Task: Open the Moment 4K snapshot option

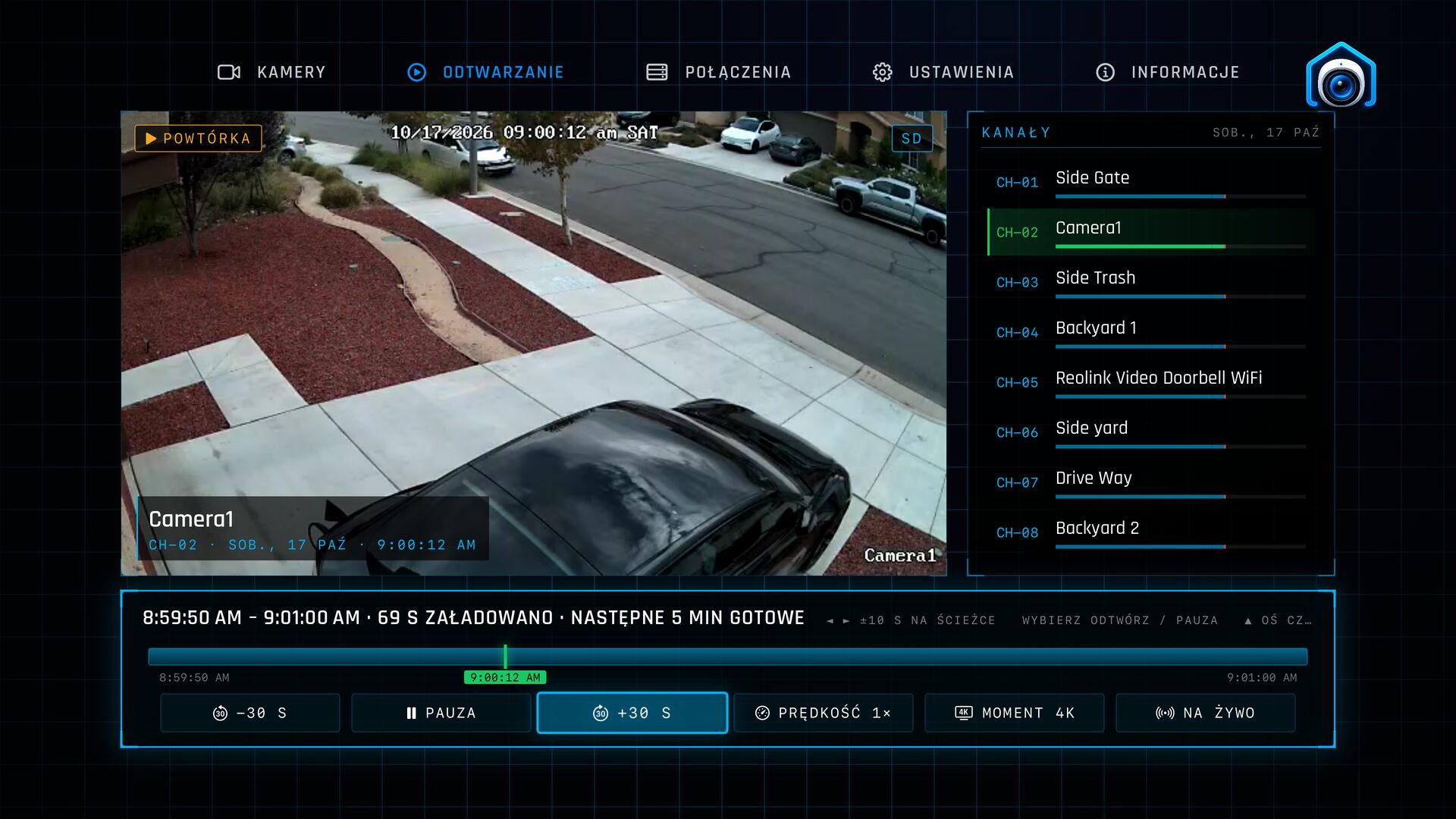Action: coord(1015,713)
